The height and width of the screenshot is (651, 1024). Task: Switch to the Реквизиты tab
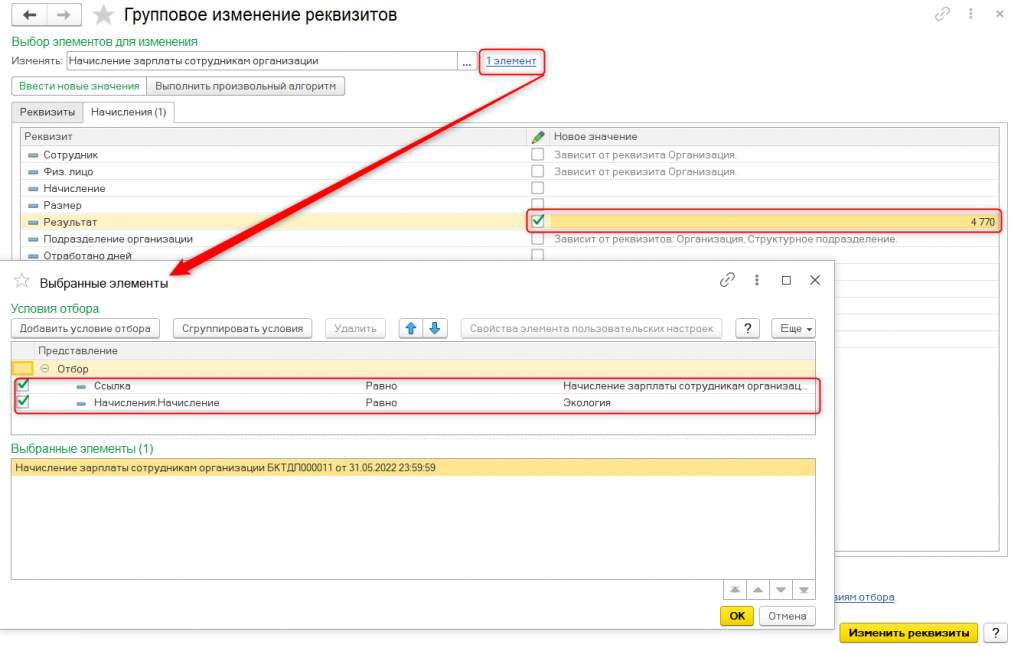pyautogui.click(x=47, y=112)
